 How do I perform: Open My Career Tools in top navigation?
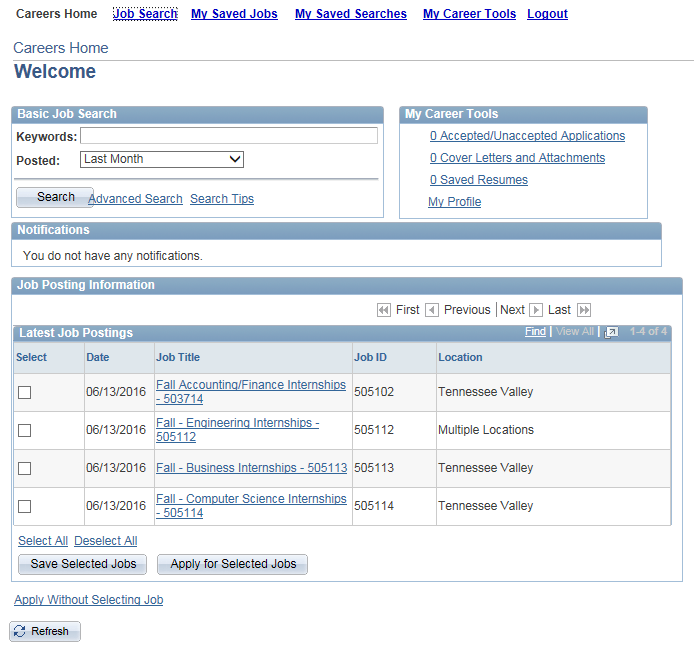point(469,14)
